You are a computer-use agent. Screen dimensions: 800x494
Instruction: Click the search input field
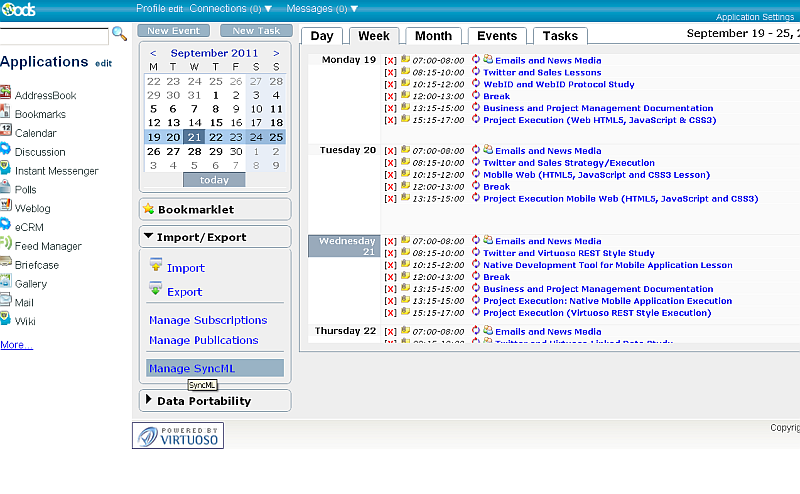pos(53,35)
